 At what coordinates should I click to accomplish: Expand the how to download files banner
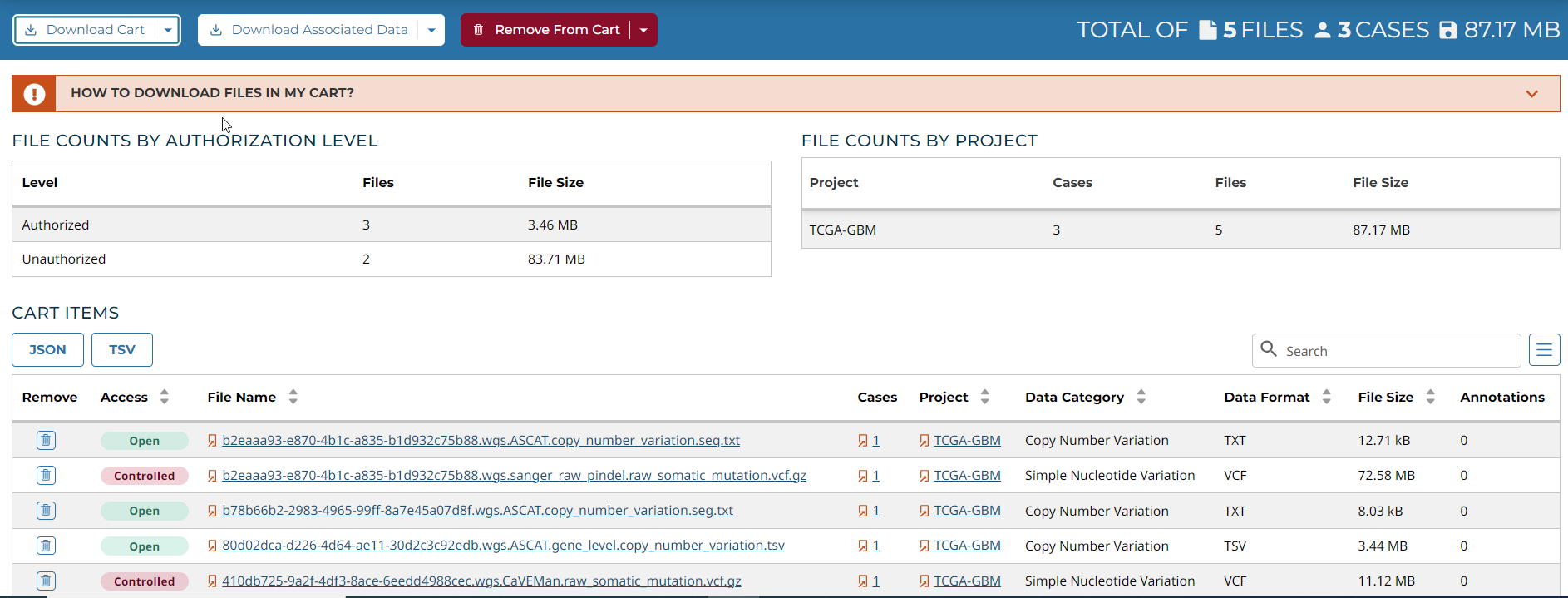tap(1531, 94)
